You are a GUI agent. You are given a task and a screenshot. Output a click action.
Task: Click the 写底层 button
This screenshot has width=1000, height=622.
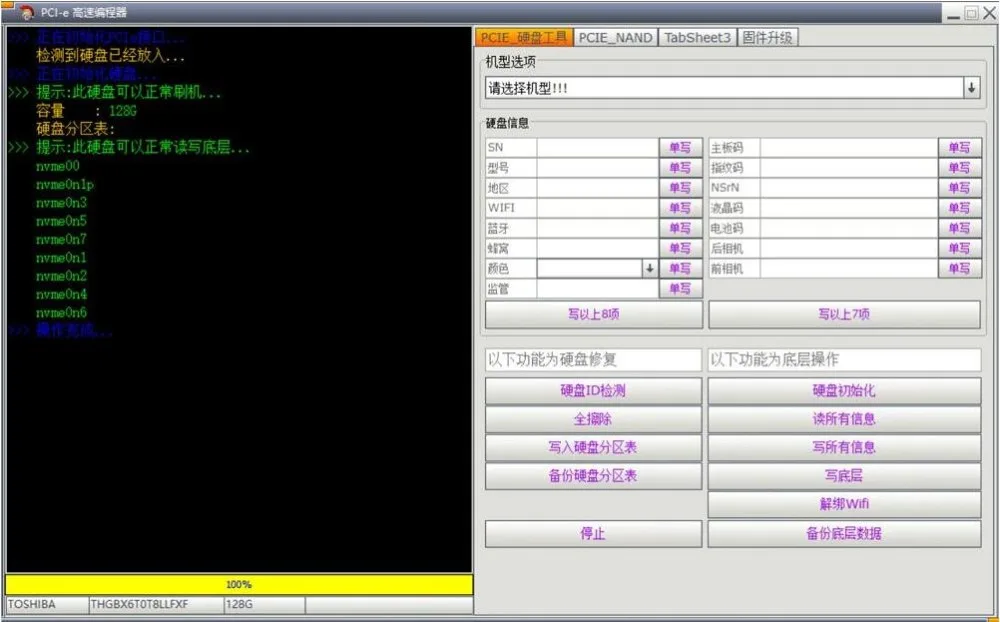pyautogui.click(x=844, y=476)
